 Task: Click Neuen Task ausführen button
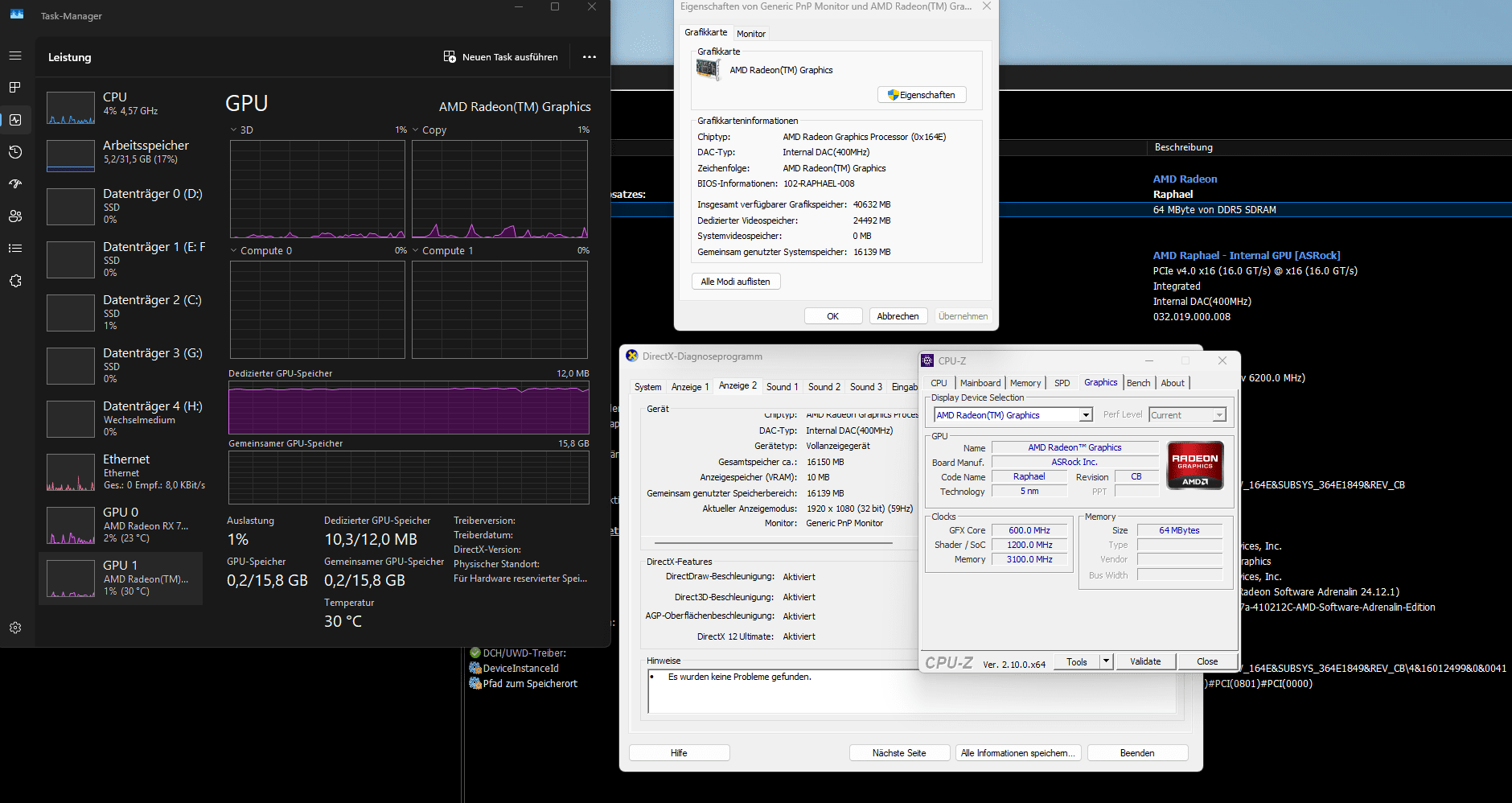click(501, 57)
